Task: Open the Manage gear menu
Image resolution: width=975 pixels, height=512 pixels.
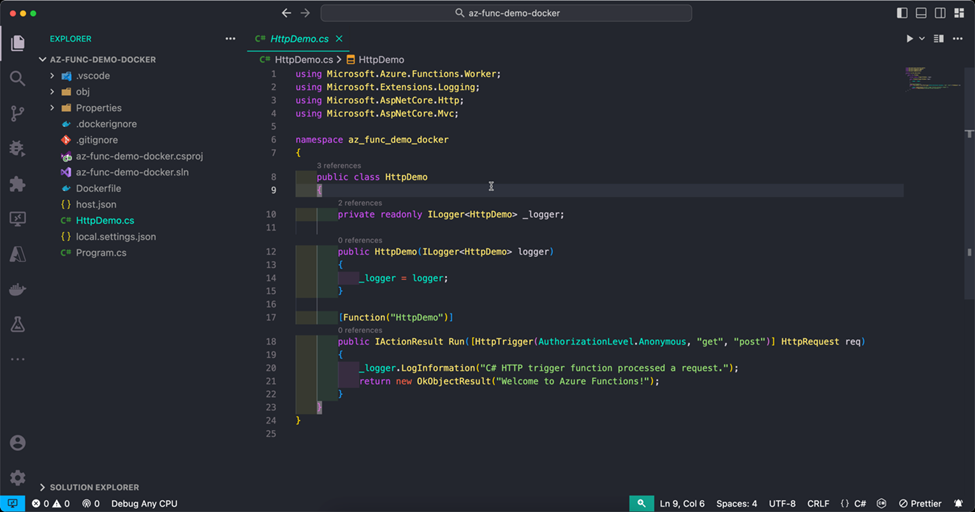Action: [x=17, y=477]
